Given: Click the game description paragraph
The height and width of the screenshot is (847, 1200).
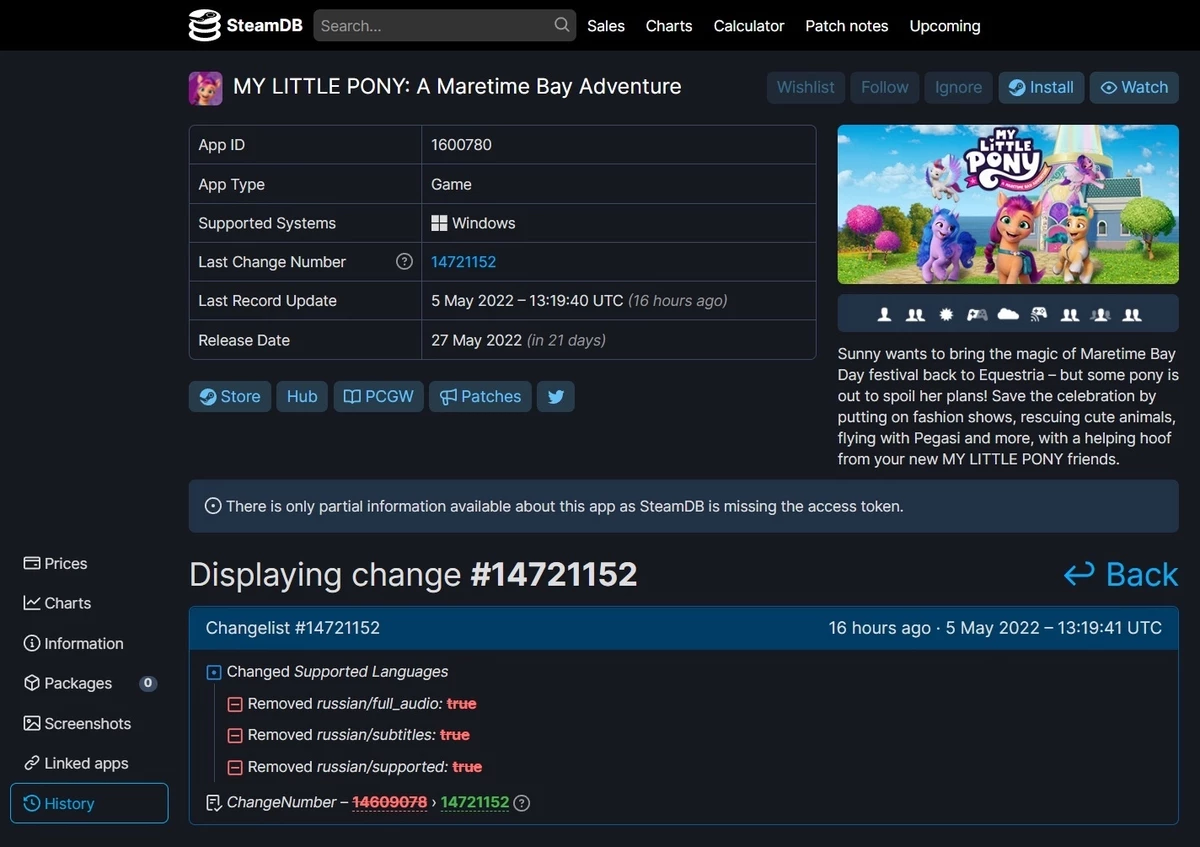Looking at the screenshot, I should coord(1008,407).
